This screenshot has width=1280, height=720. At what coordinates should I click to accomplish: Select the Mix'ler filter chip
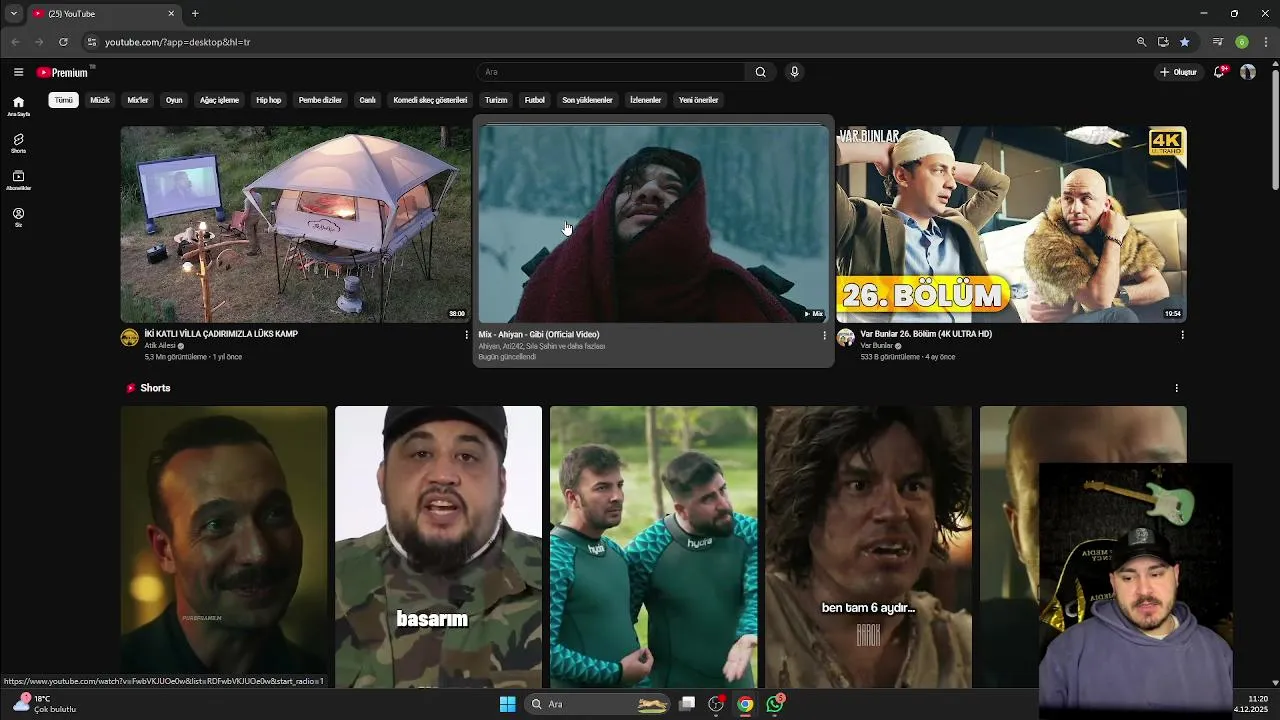coord(138,100)
